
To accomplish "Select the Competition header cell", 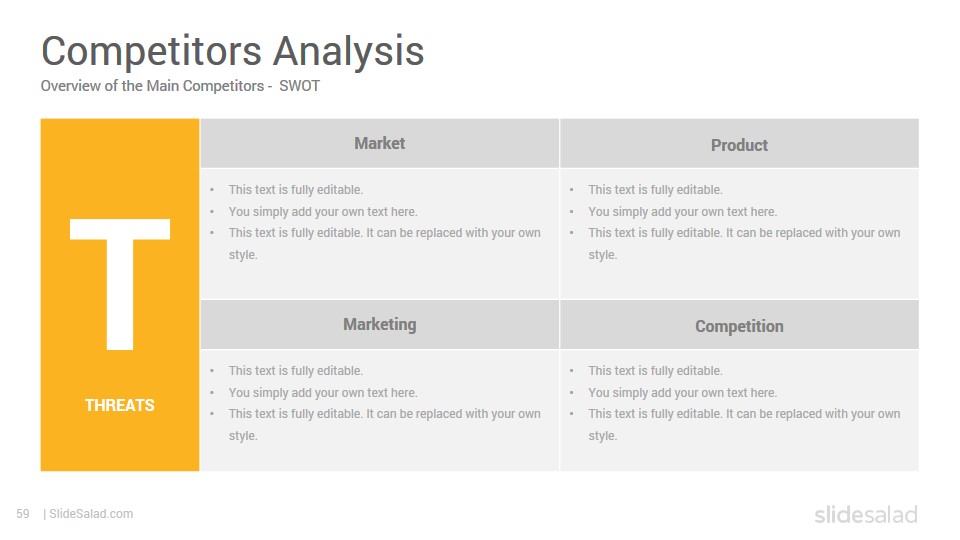I will pos(739,324).
